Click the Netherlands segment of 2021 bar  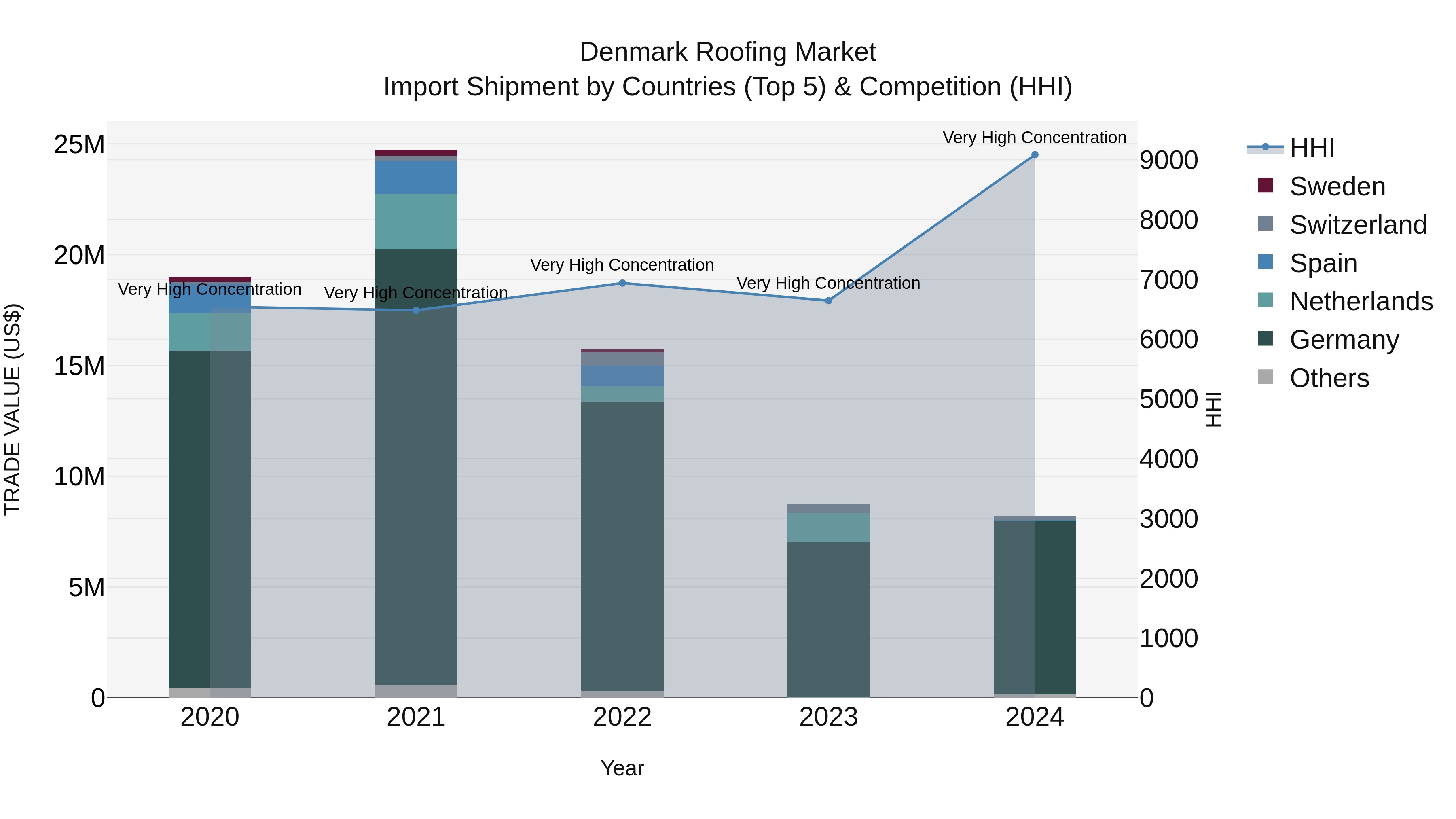pyautogui.click(x=416, y=222)
